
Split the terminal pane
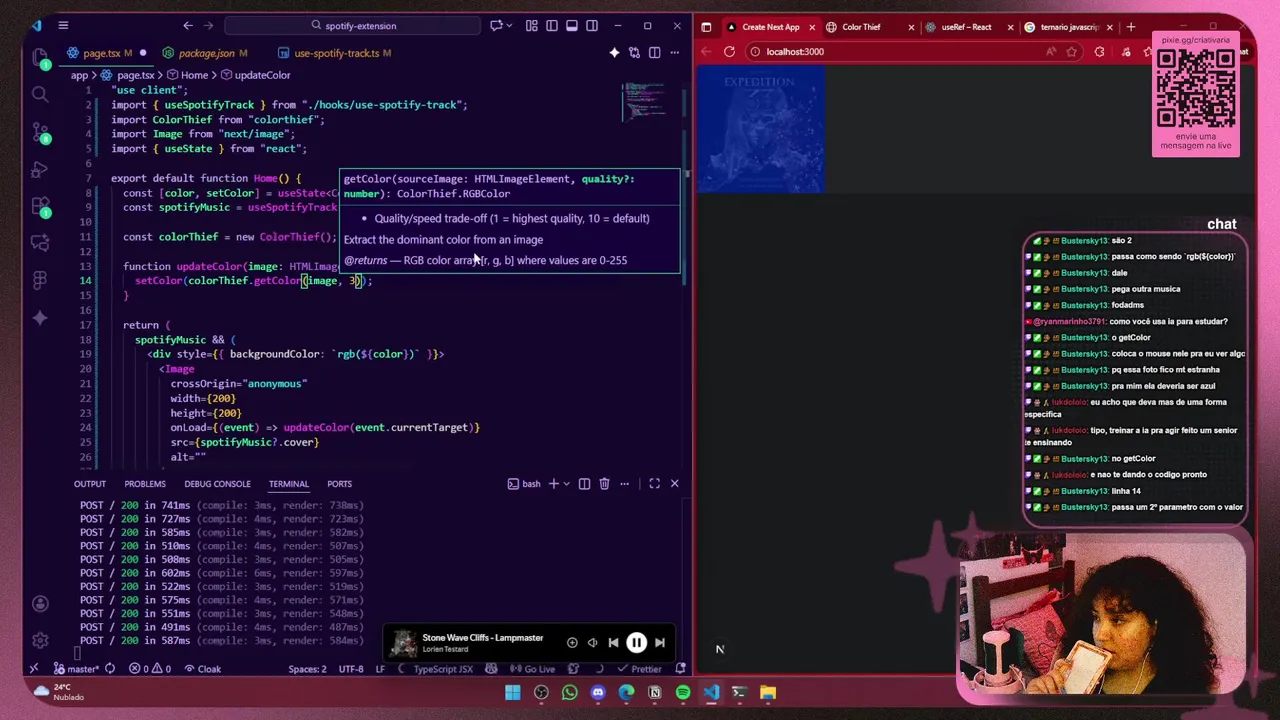pyautogui.click(x=585, y=484)
